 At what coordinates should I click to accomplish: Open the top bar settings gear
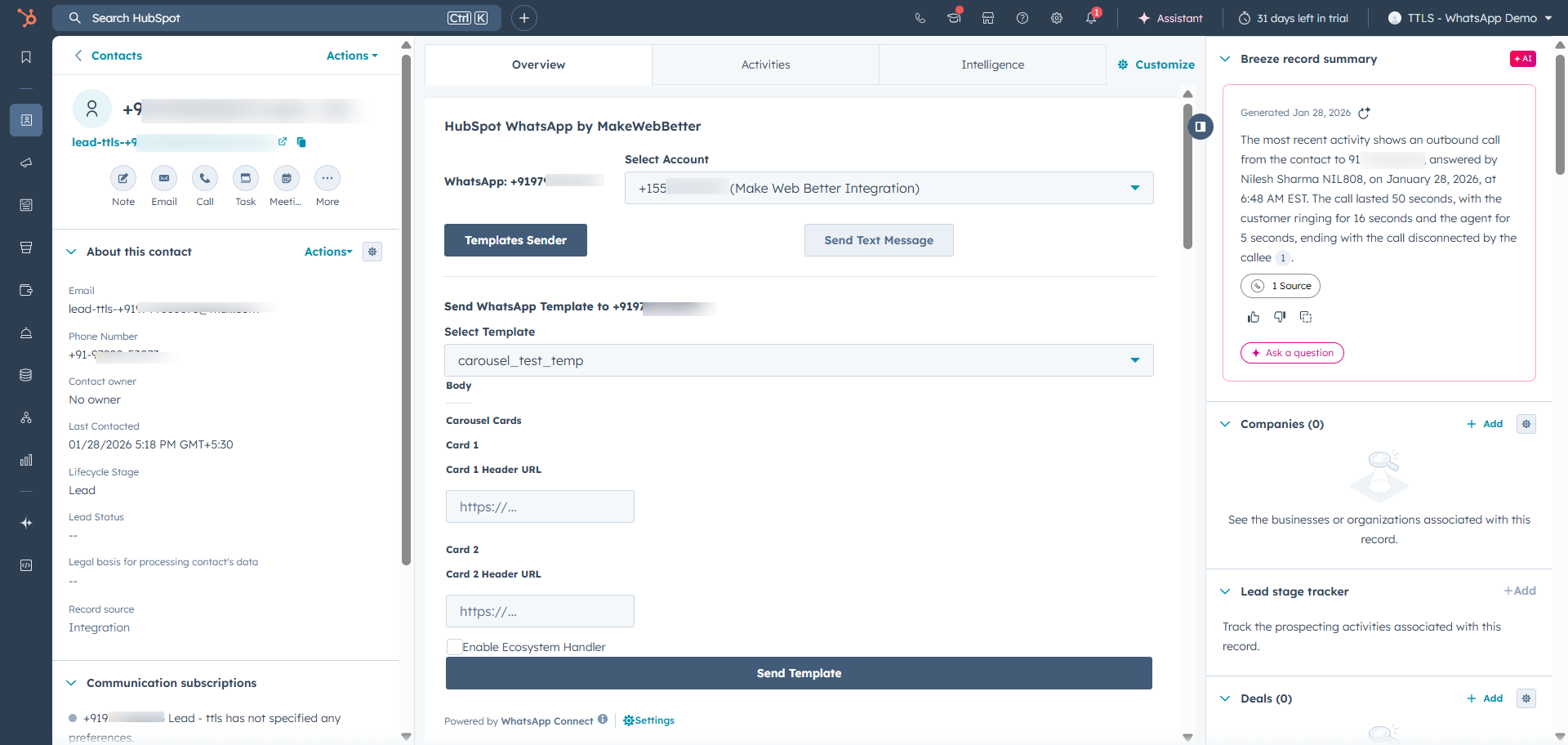tap(1057, 18)
